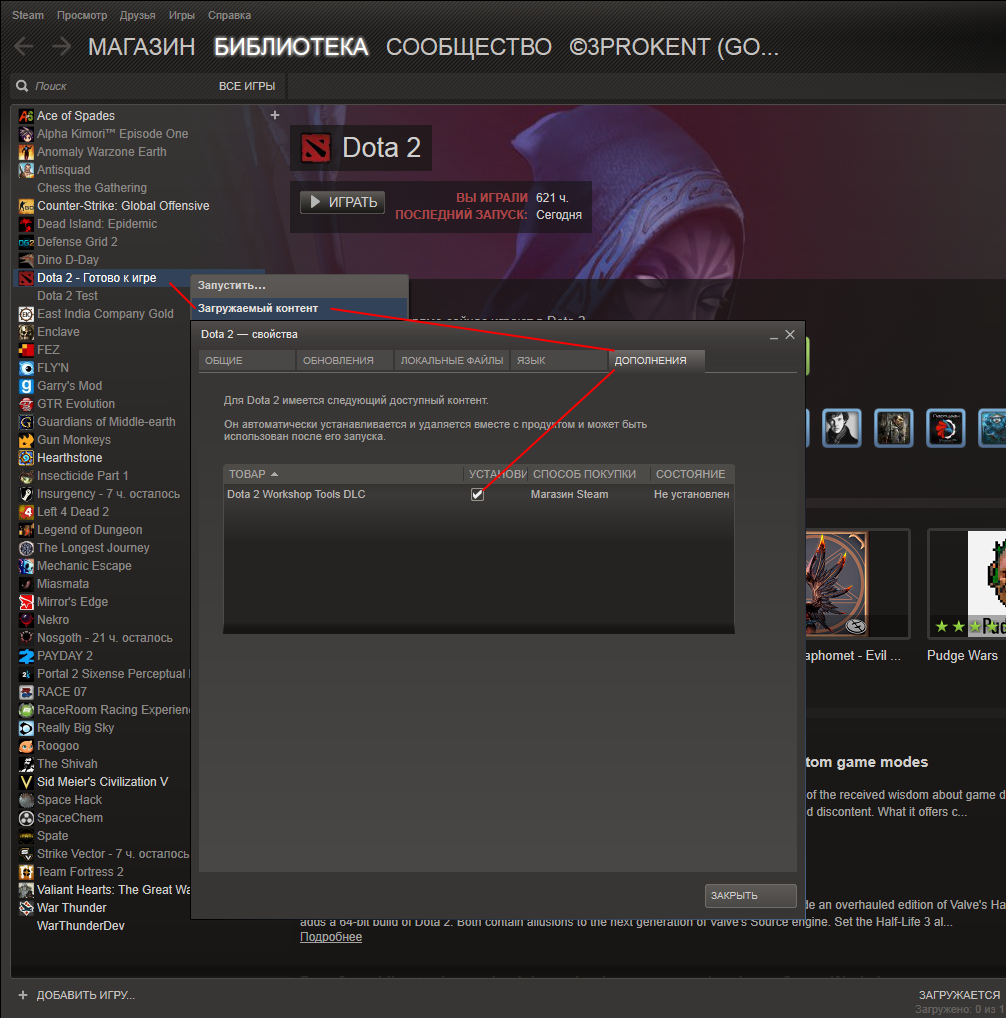Click the Sid Meier's Civilization V icon
The height and width of the screenshot is (1018, 1006).
click(x=26, y=782)
